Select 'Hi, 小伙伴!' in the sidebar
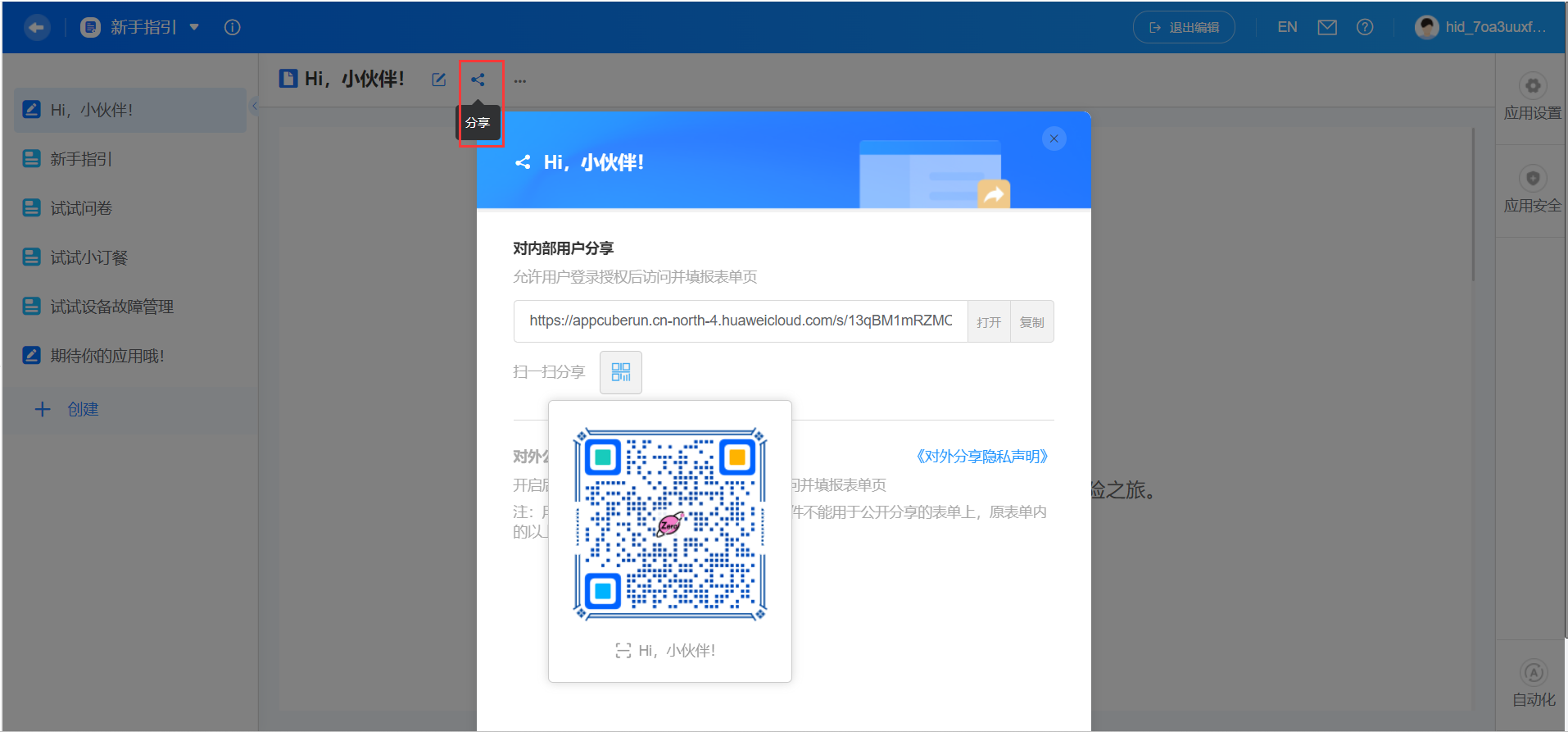The image size is (1568, 732). pos(130,110)
